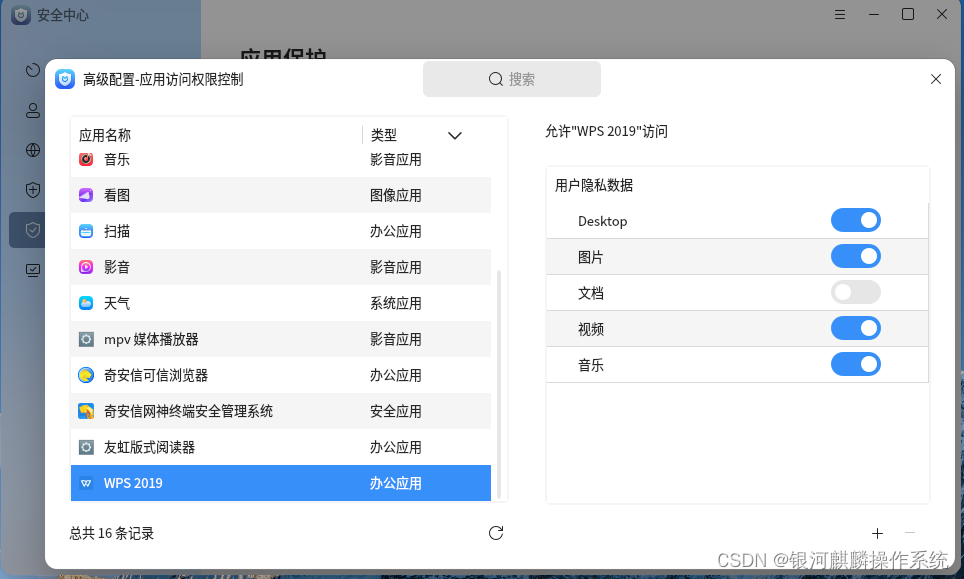964x579 pixels.
Task: Click the minus remove entry icon
Action: point(910,532)
